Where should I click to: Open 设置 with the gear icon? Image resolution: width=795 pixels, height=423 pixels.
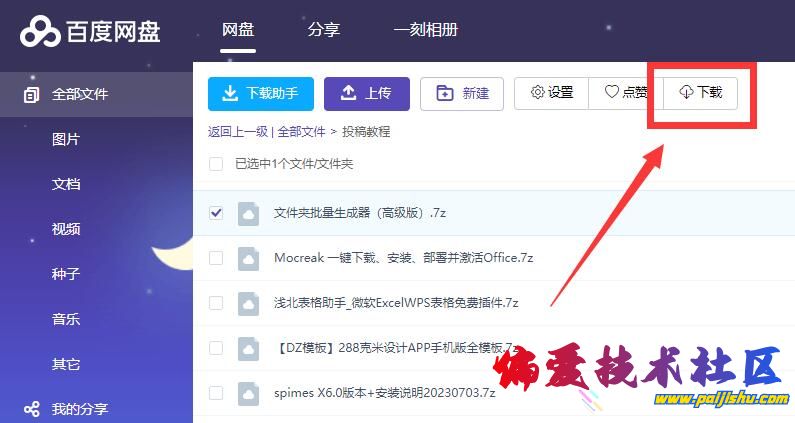pyautogui.click(x=551, y=93)
